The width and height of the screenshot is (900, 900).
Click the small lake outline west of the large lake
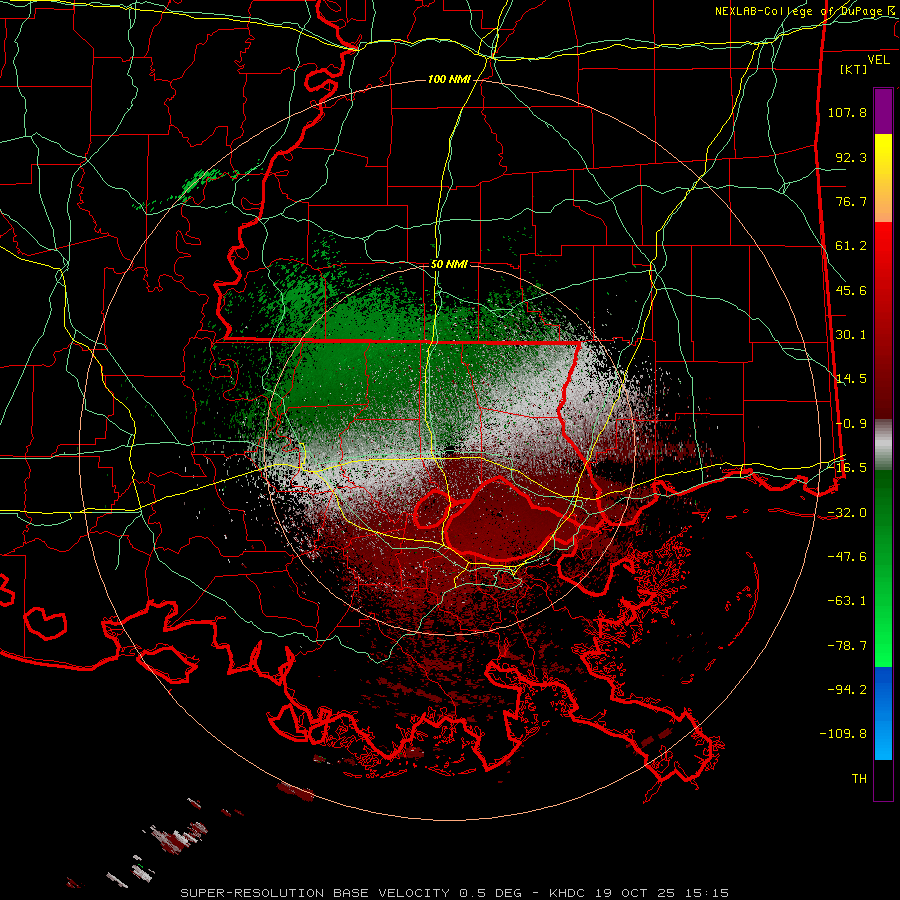tap(432, 509)
